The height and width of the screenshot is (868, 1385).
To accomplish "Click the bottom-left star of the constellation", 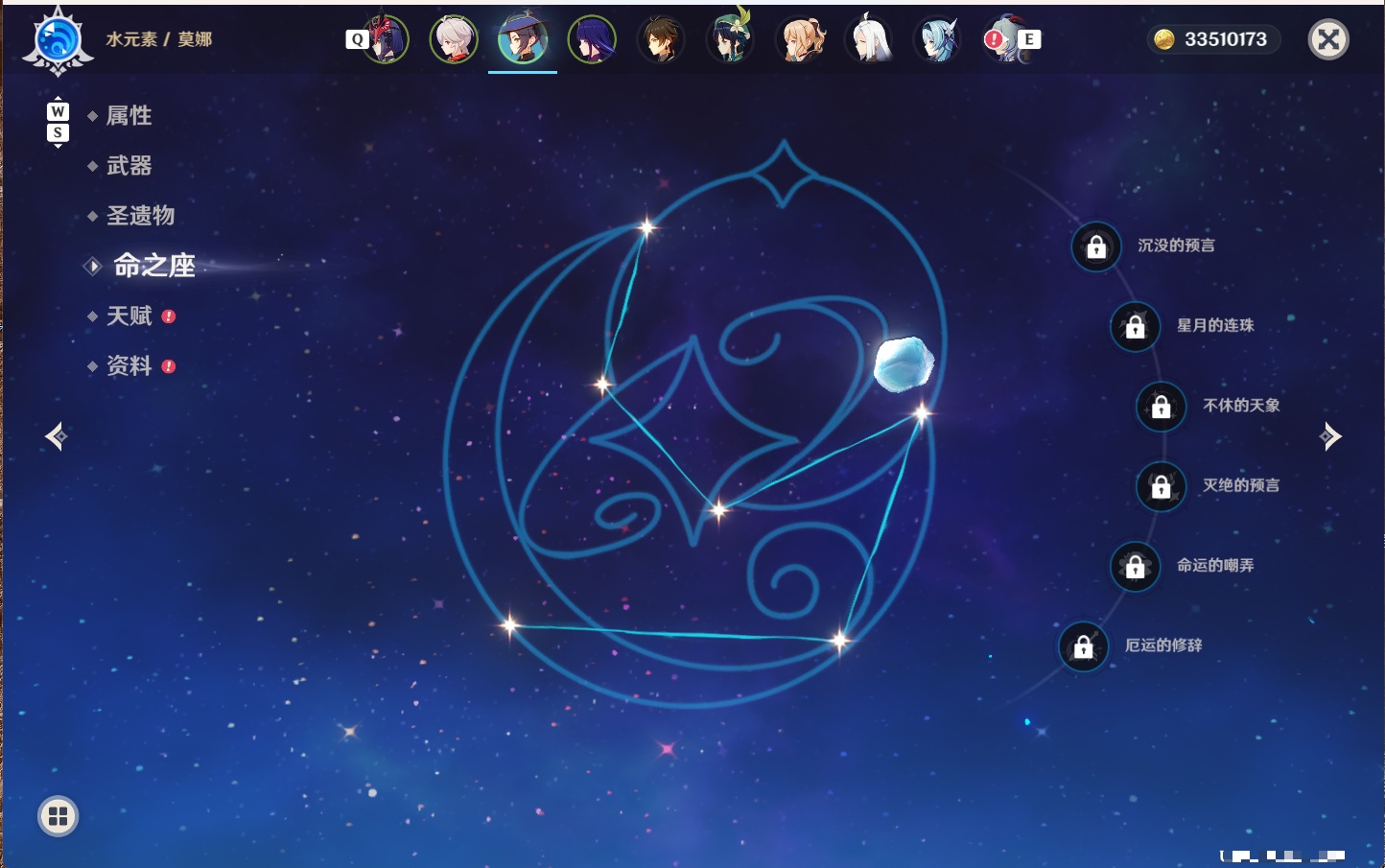I will [510, 626].
